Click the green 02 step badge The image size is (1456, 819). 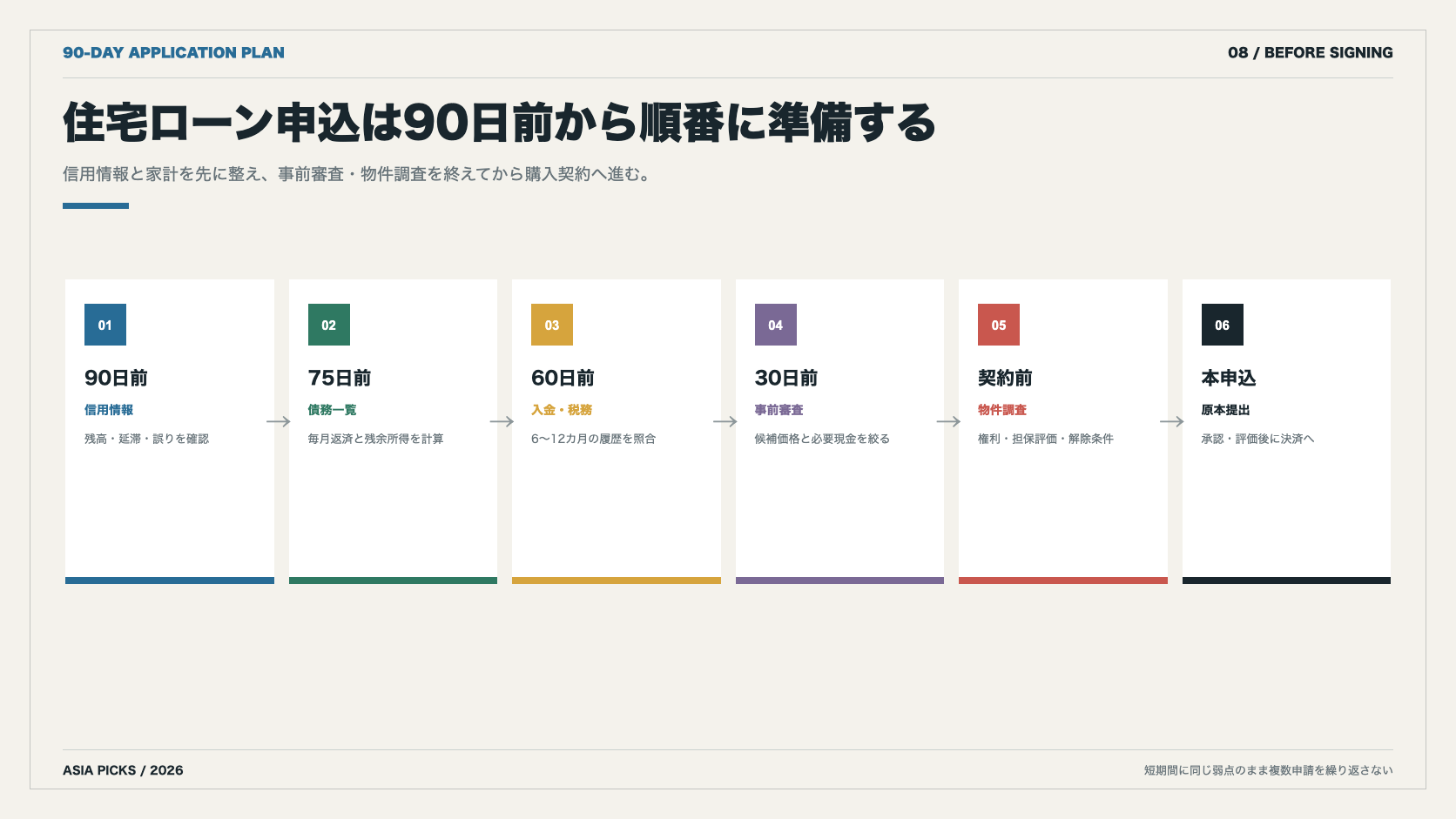click(329, 325)
